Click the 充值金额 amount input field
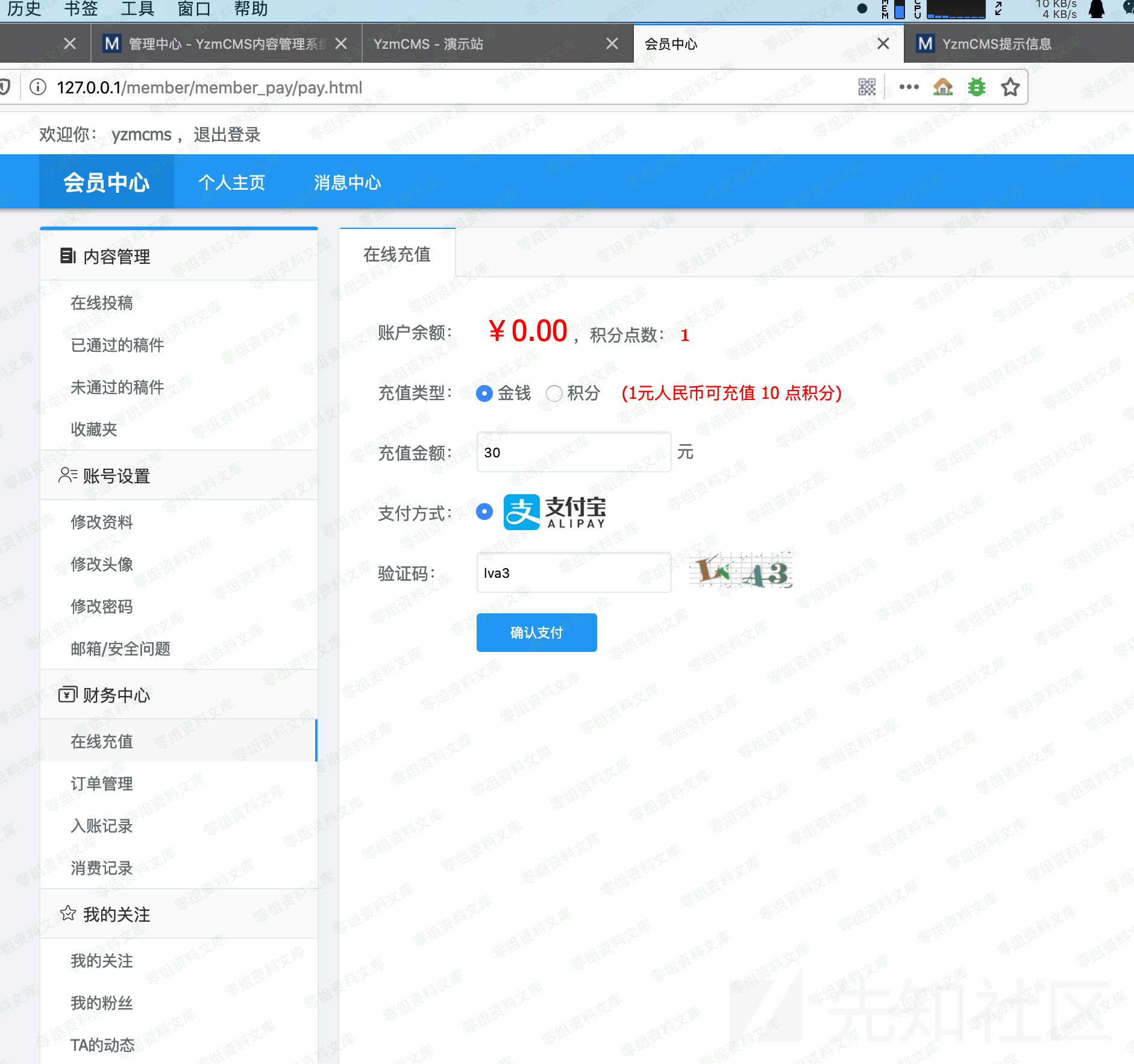1134x1064 pixels. [573, 452]
